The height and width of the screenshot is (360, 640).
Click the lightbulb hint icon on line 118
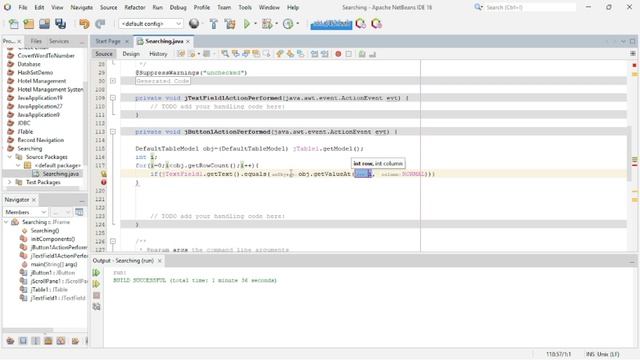pos(104,174)
